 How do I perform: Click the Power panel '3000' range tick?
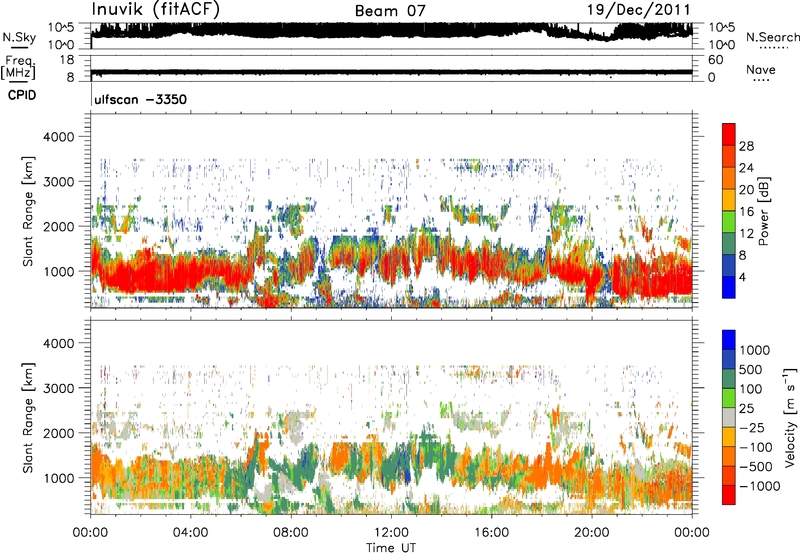(58, 182)
